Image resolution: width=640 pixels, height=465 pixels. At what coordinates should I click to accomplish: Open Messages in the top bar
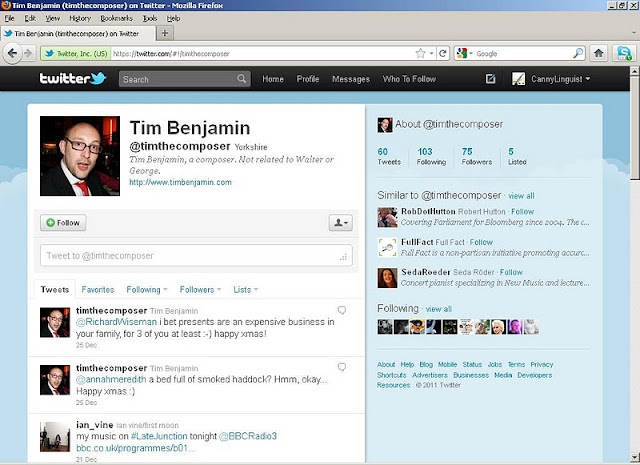tap(351, 79)
